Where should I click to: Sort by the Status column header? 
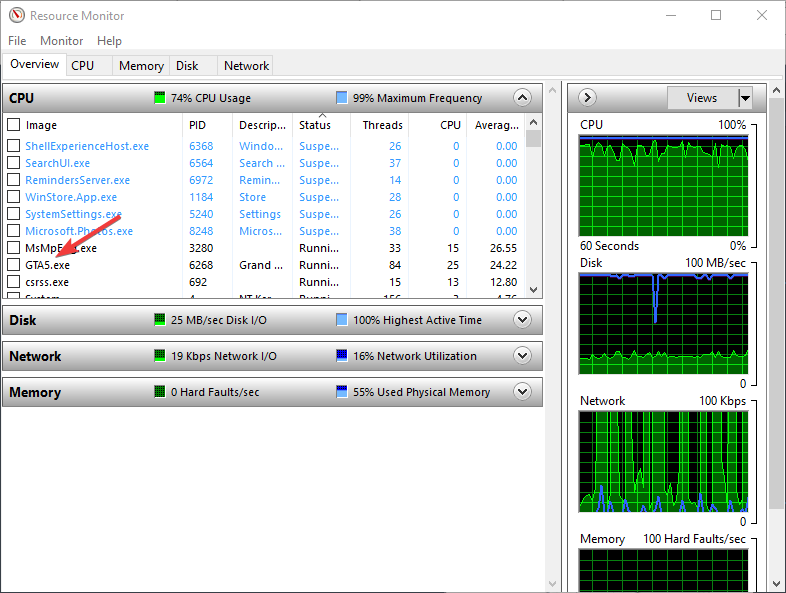[x=321, y=125]
